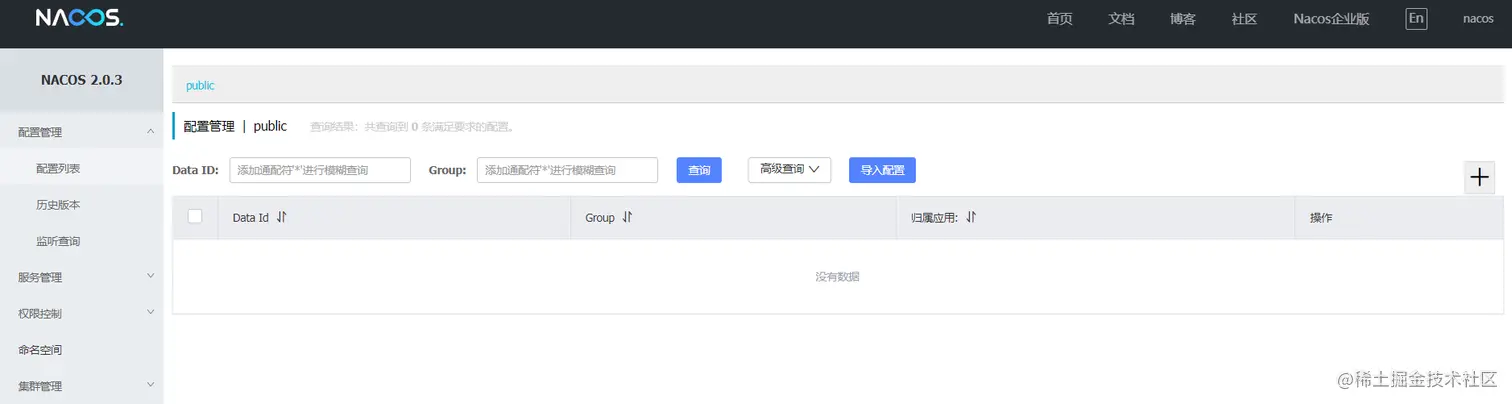Click the plus icon to add configuration

(x=1479, y=177)
